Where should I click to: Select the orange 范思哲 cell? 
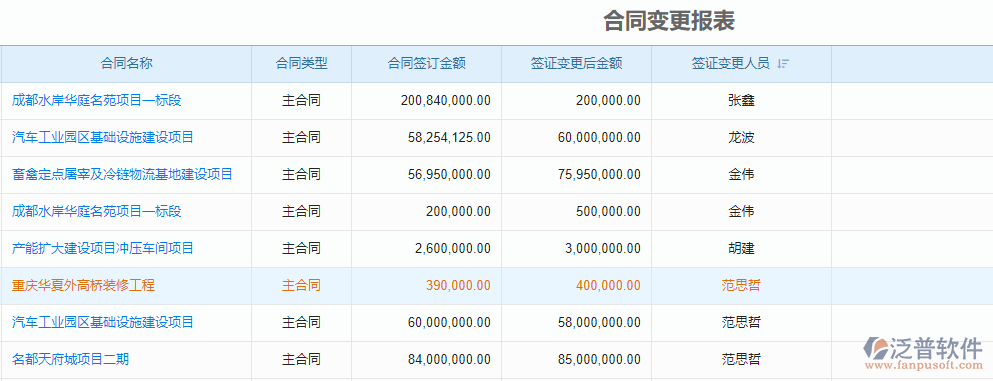741,285
